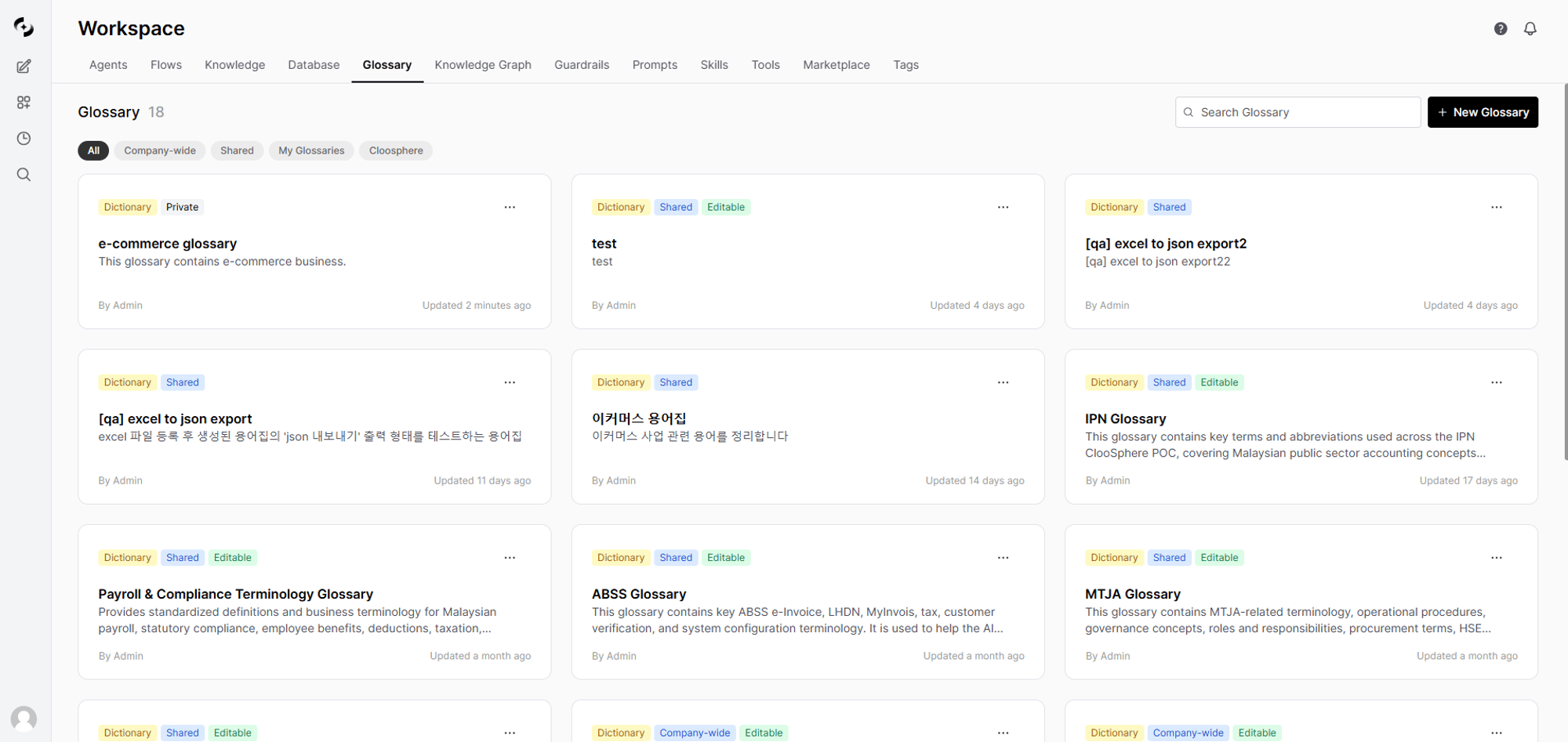Open the Guardrails tab
The width and height of the screenshot is (1568, 742).
(x=582, y=65)
